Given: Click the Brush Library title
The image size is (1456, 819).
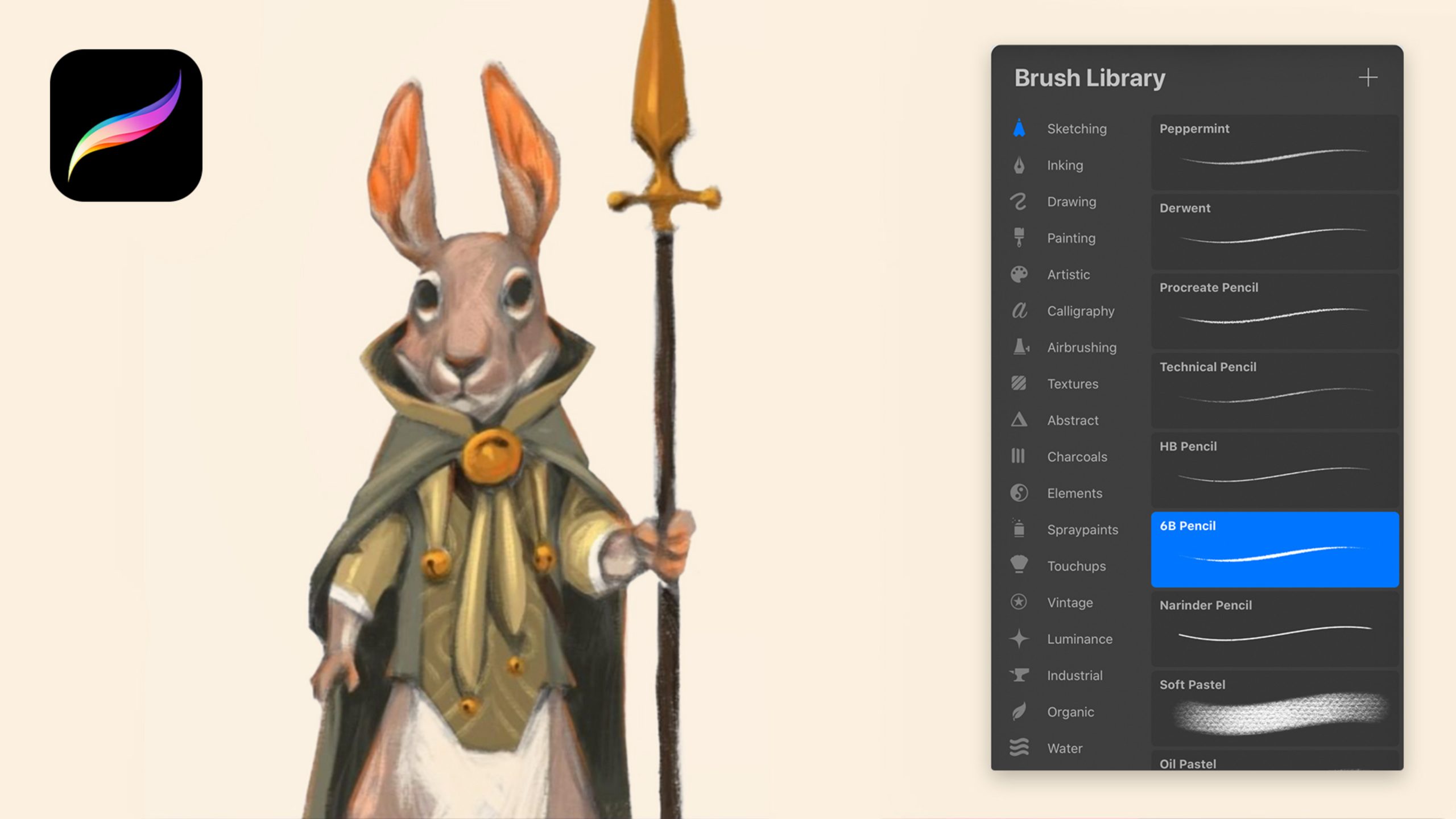Looking at the screenshot, I should pyautogui.click(x=1090, y=78).
